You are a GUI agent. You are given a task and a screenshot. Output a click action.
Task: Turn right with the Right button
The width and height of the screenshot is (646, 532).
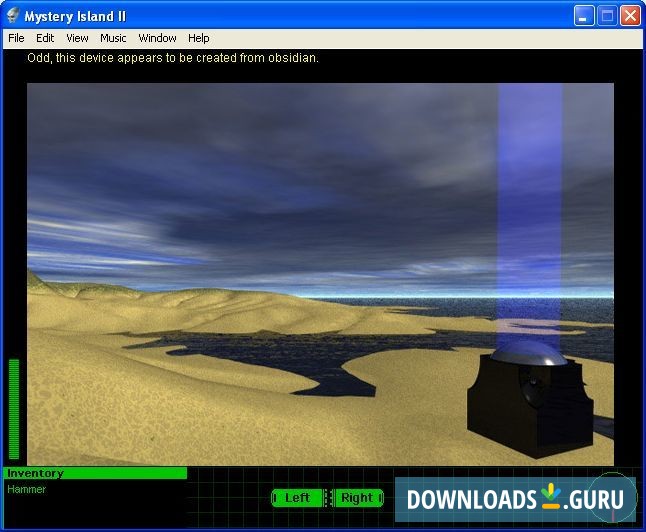point(358,498)
